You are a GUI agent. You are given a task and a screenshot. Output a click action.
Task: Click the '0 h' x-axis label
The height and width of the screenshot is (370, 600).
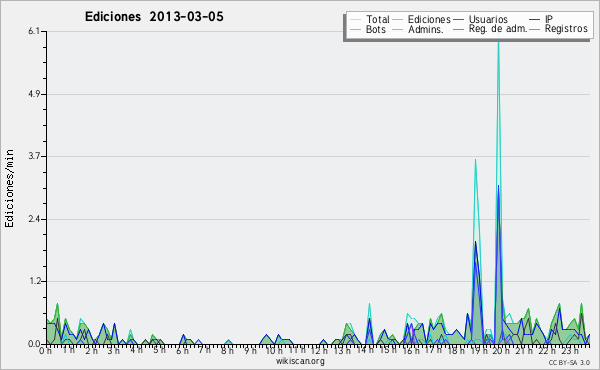tap(46, 351)
